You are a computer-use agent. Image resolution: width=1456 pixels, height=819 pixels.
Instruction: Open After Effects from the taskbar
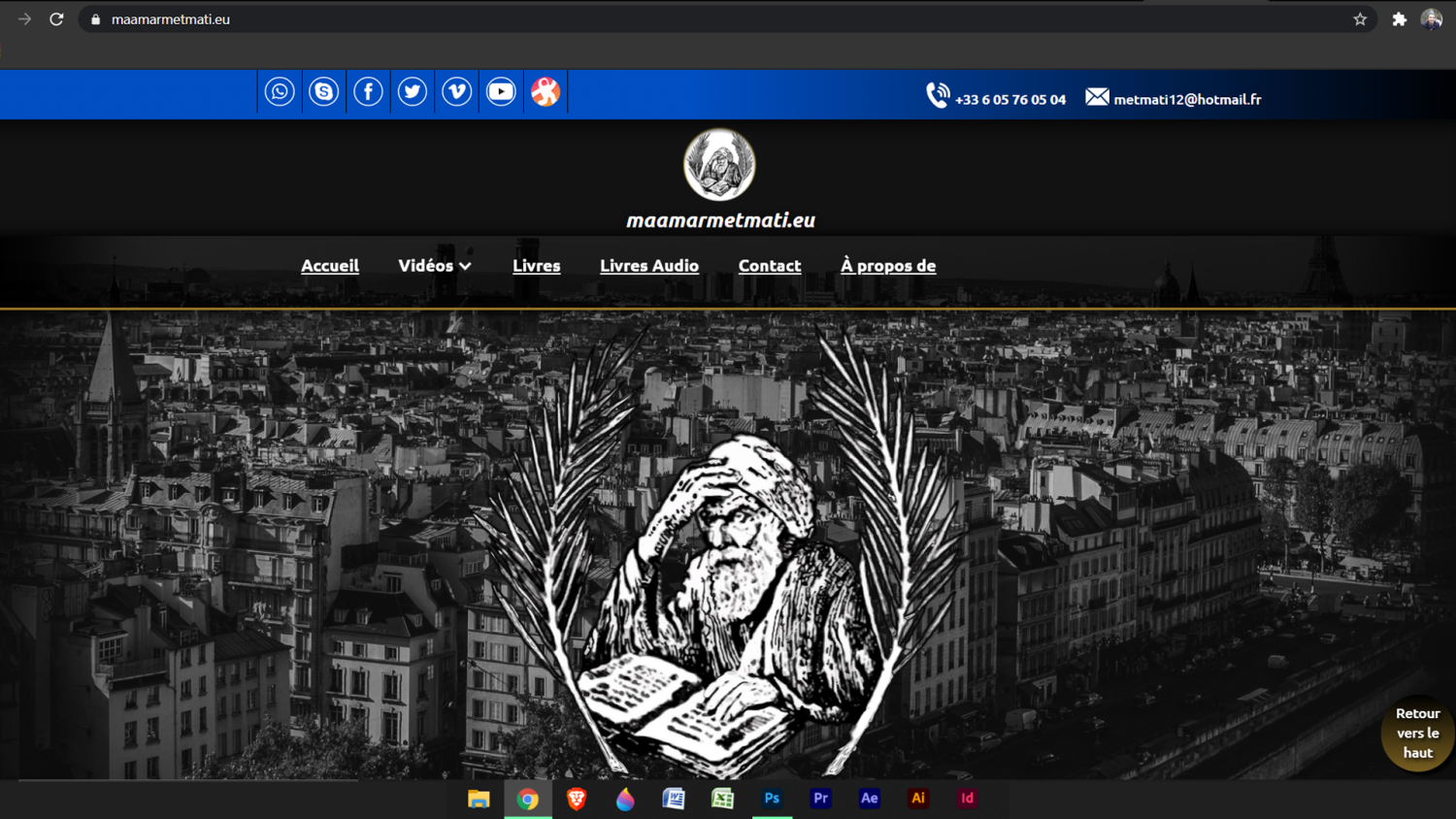coord(869,799)
